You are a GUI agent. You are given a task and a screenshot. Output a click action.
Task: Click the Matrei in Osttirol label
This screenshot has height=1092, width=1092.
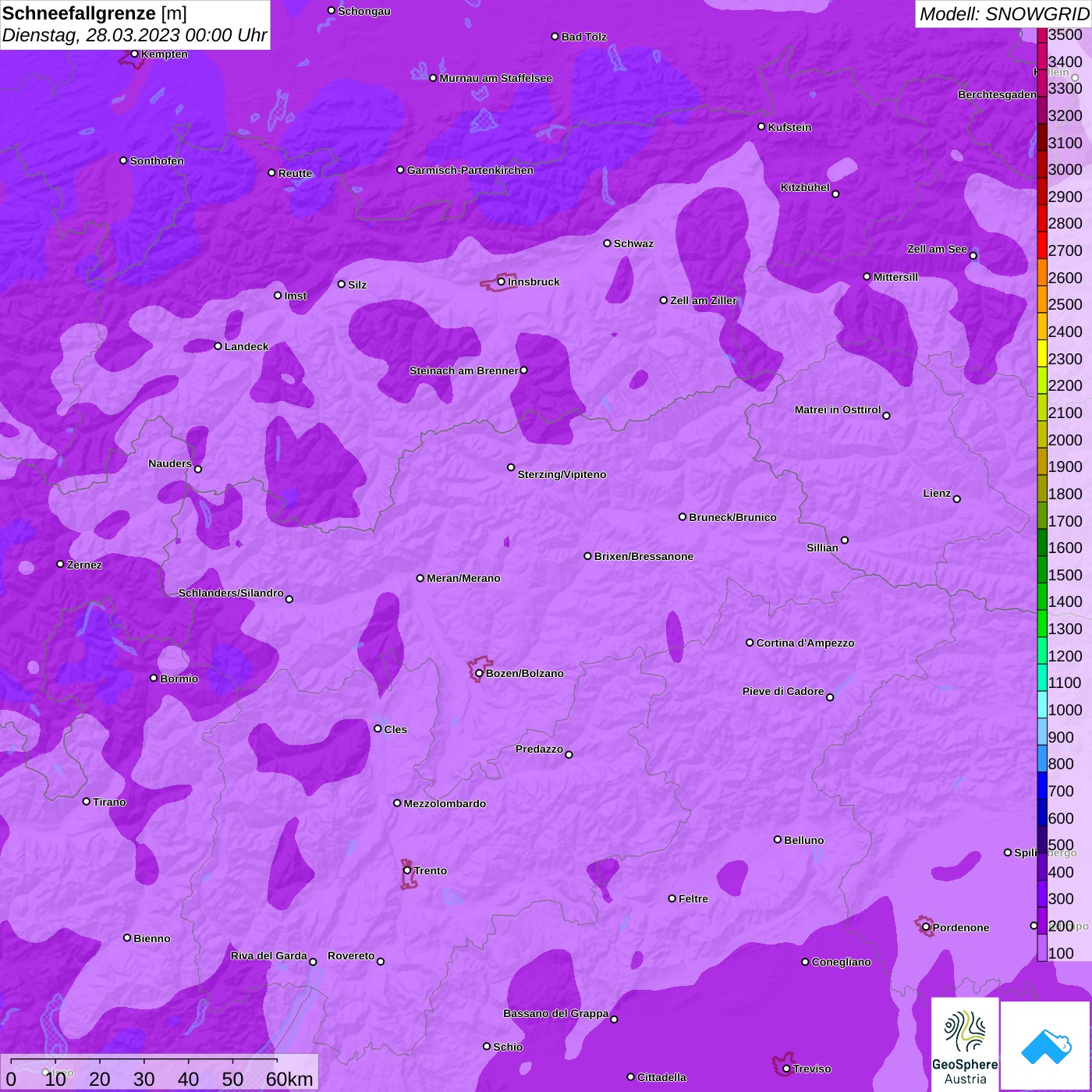[x=838, y=409]
